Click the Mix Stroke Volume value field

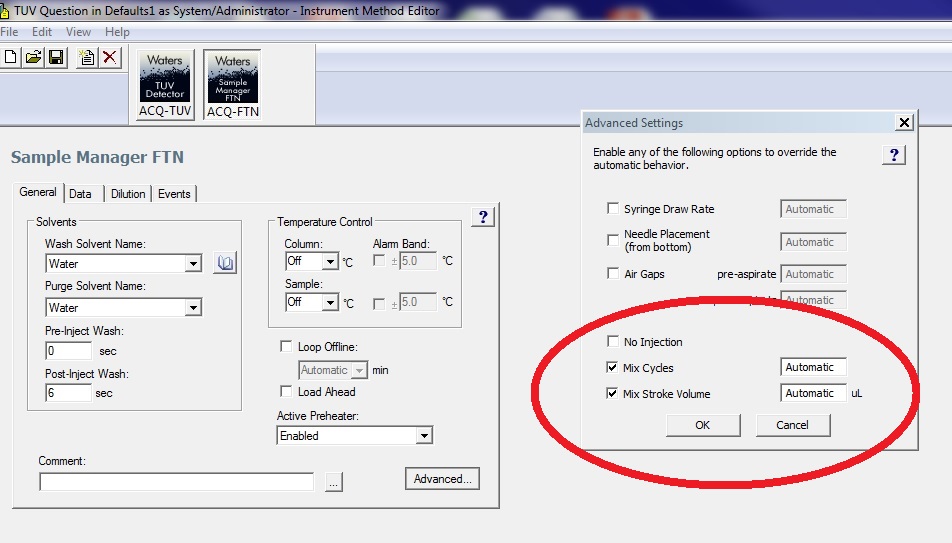813,393
